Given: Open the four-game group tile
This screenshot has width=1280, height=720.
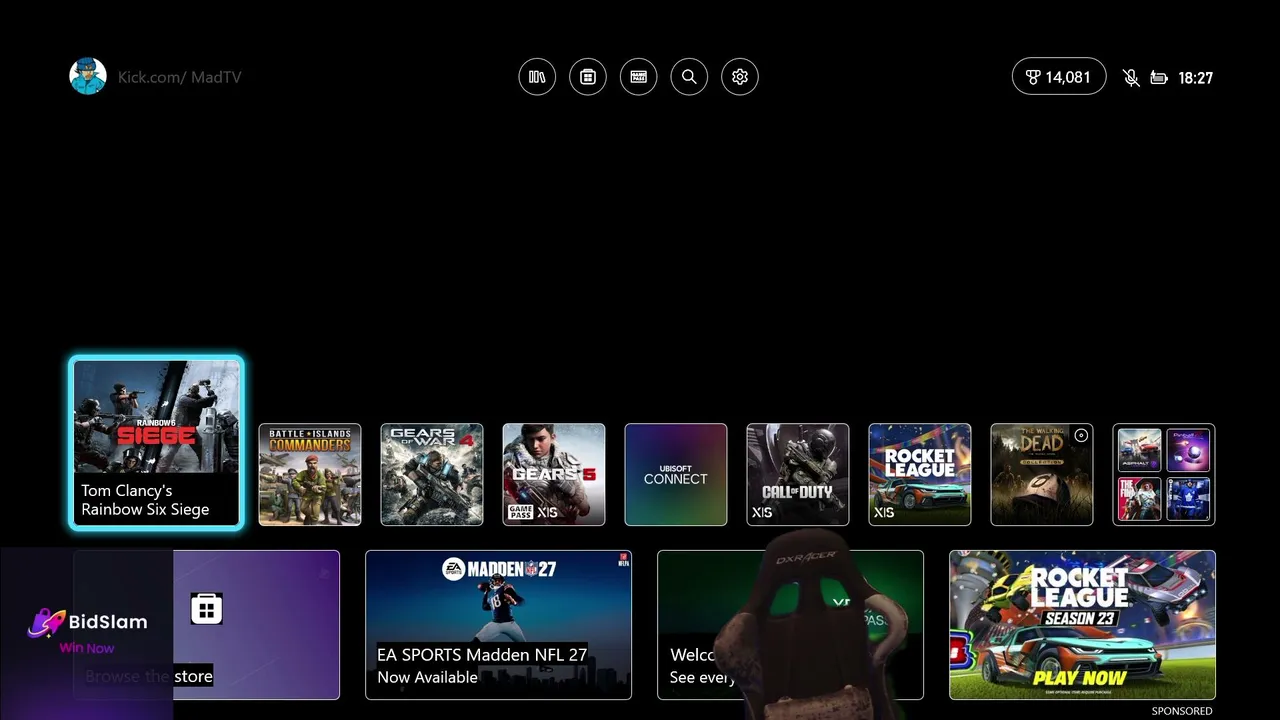Looking at the screenshot, I should click(x=1164, y=474).
